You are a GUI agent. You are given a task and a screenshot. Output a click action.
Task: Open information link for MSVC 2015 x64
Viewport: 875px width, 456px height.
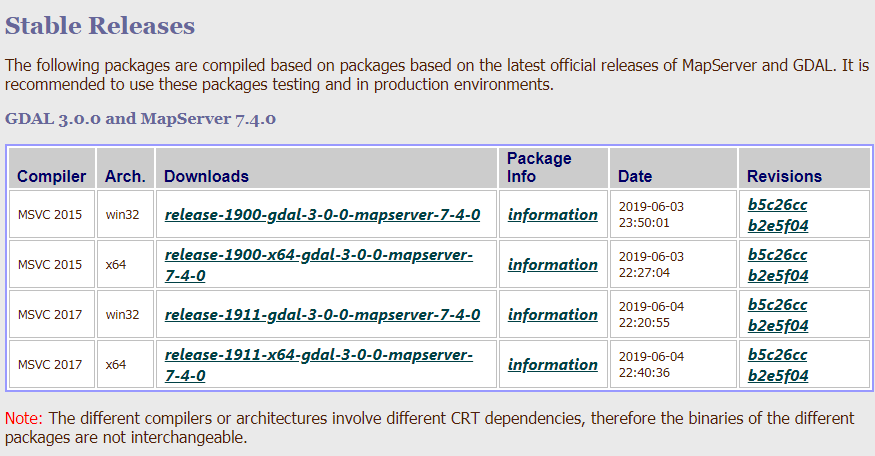point(552,265)
